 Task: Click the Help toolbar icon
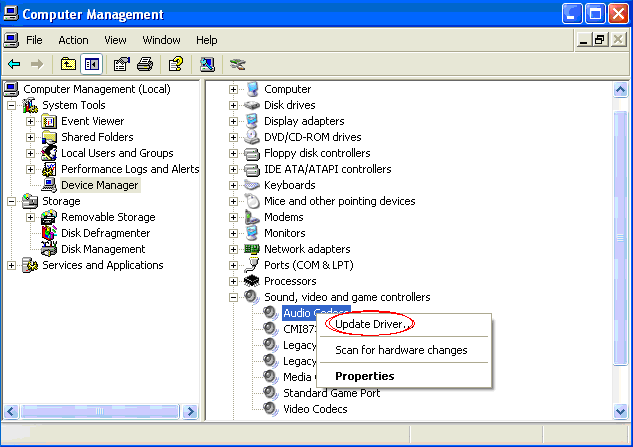tap(175, 64)
